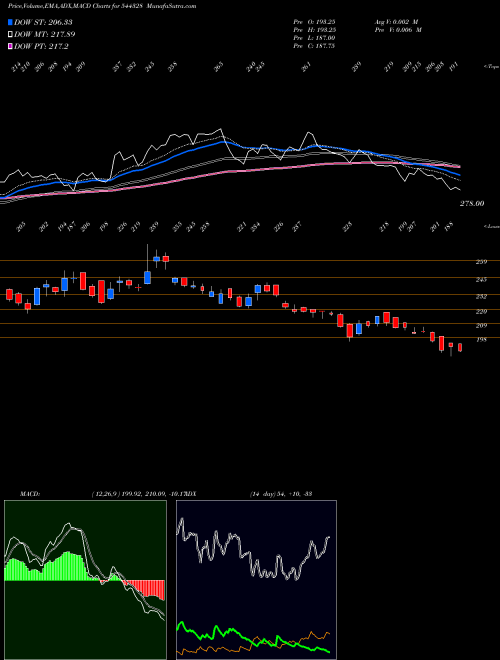
Task: Click the red MACD histogram bars
Action: tap(145, 589)
